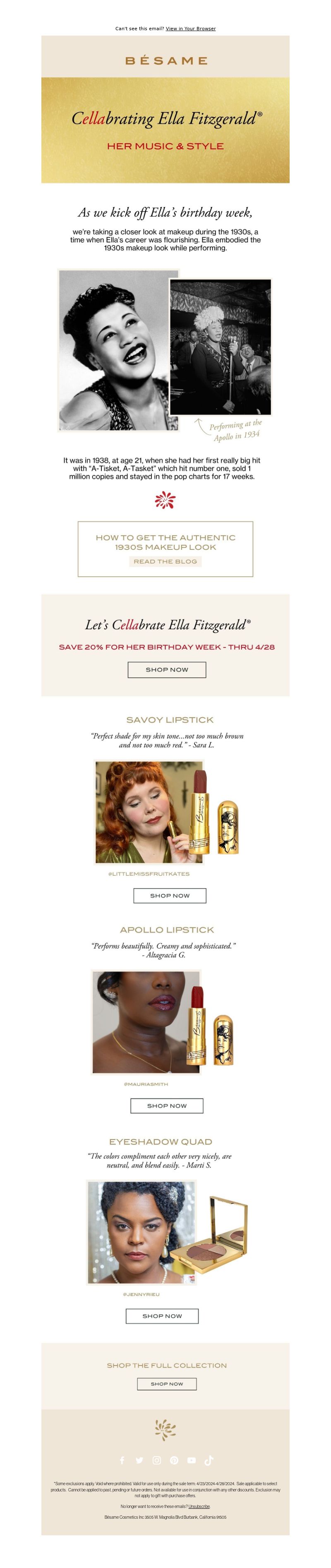Open the Eyeshadow Quad product image

click(167, 1233)
